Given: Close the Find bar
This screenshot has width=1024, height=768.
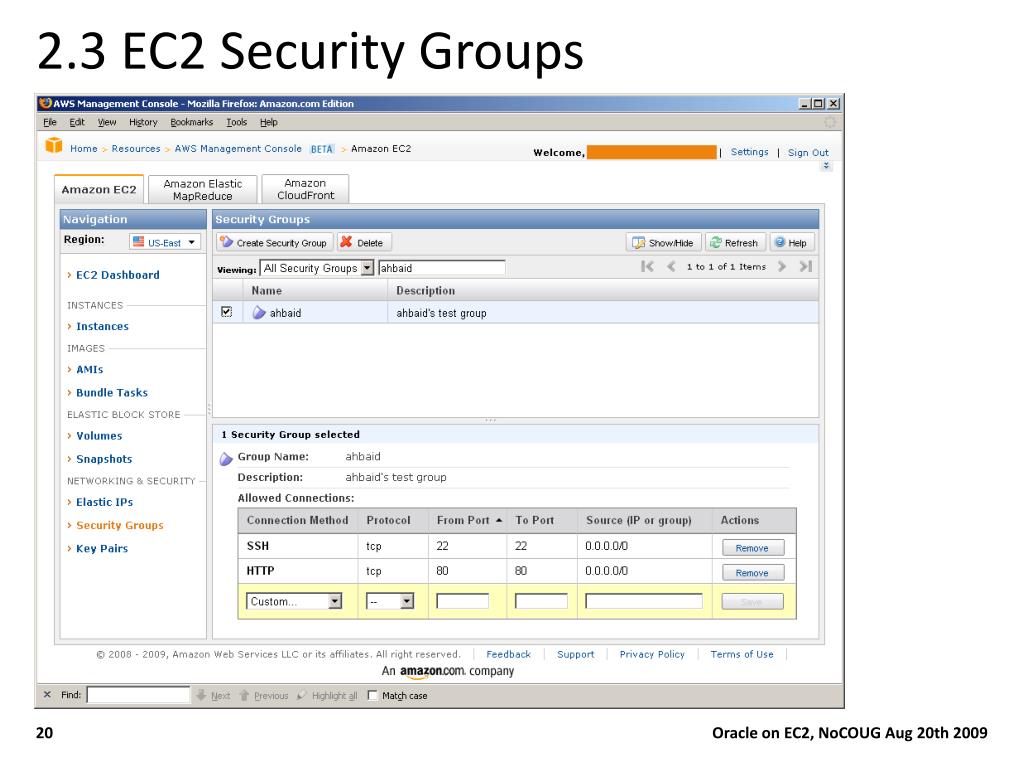Looking at the screenshot, I should click(47, 695).
